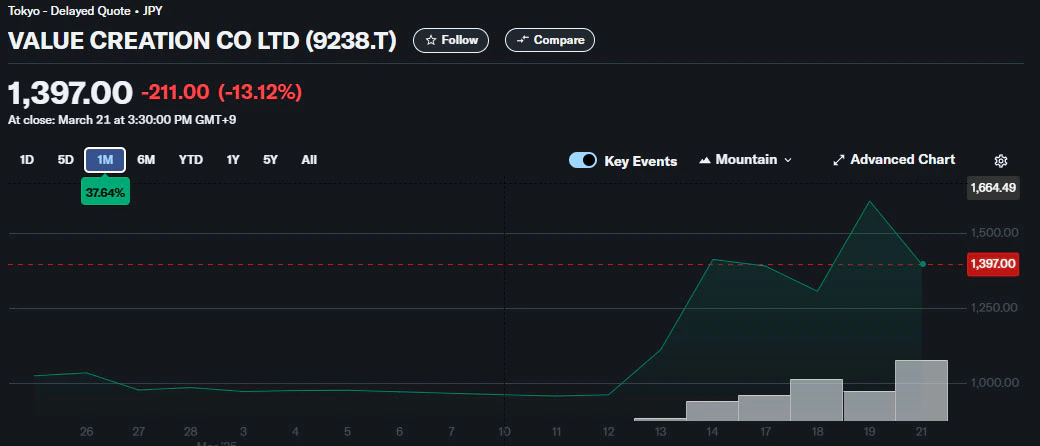
Task: Click the volume bar for March 18
Action: [x=816, y=400]
